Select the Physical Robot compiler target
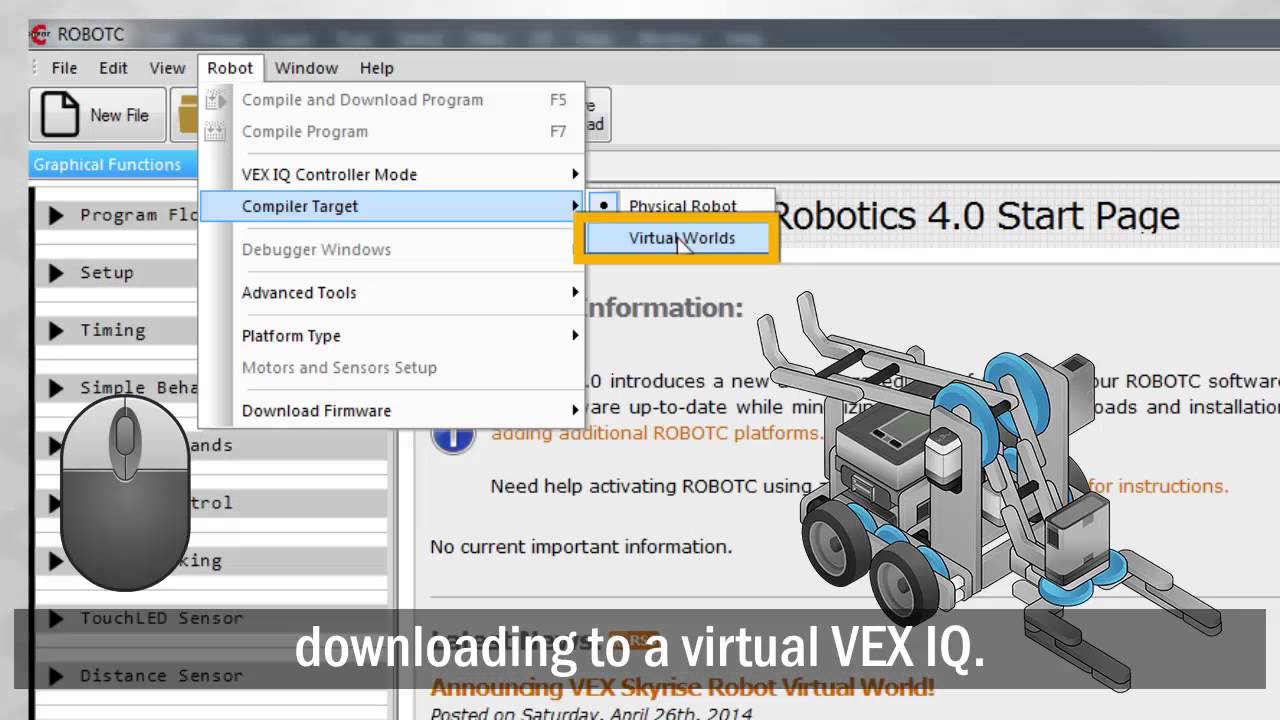Screen dimensions: 1280x720 point(681,206)
